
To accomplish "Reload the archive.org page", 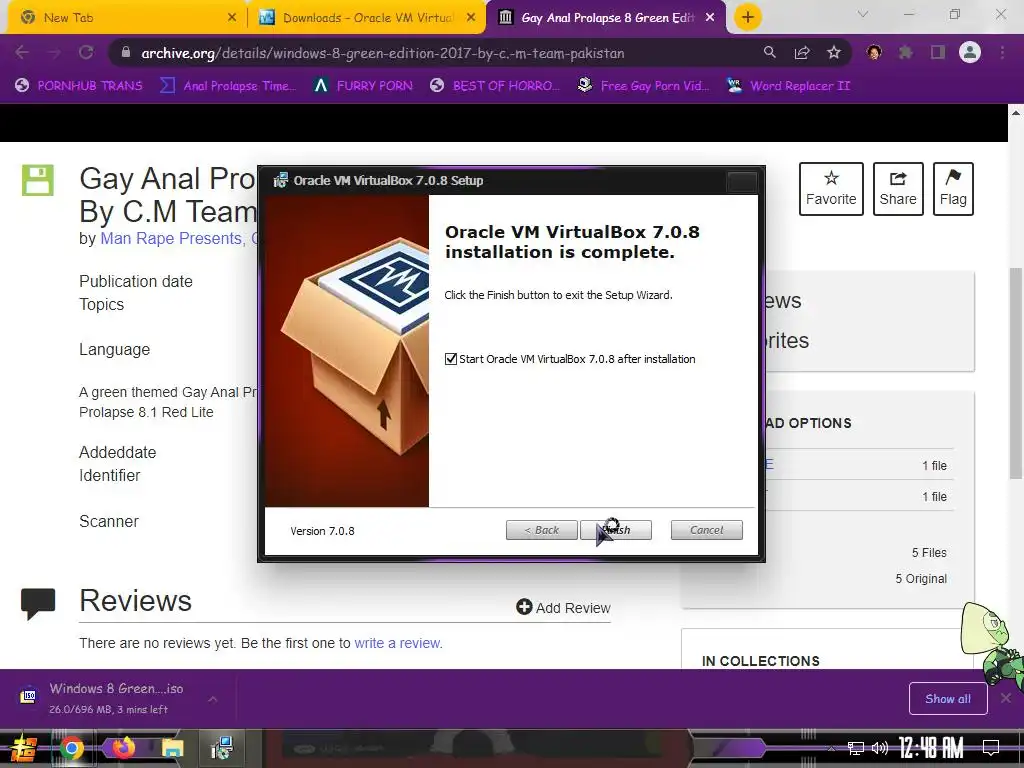I will tap(86, 53).
